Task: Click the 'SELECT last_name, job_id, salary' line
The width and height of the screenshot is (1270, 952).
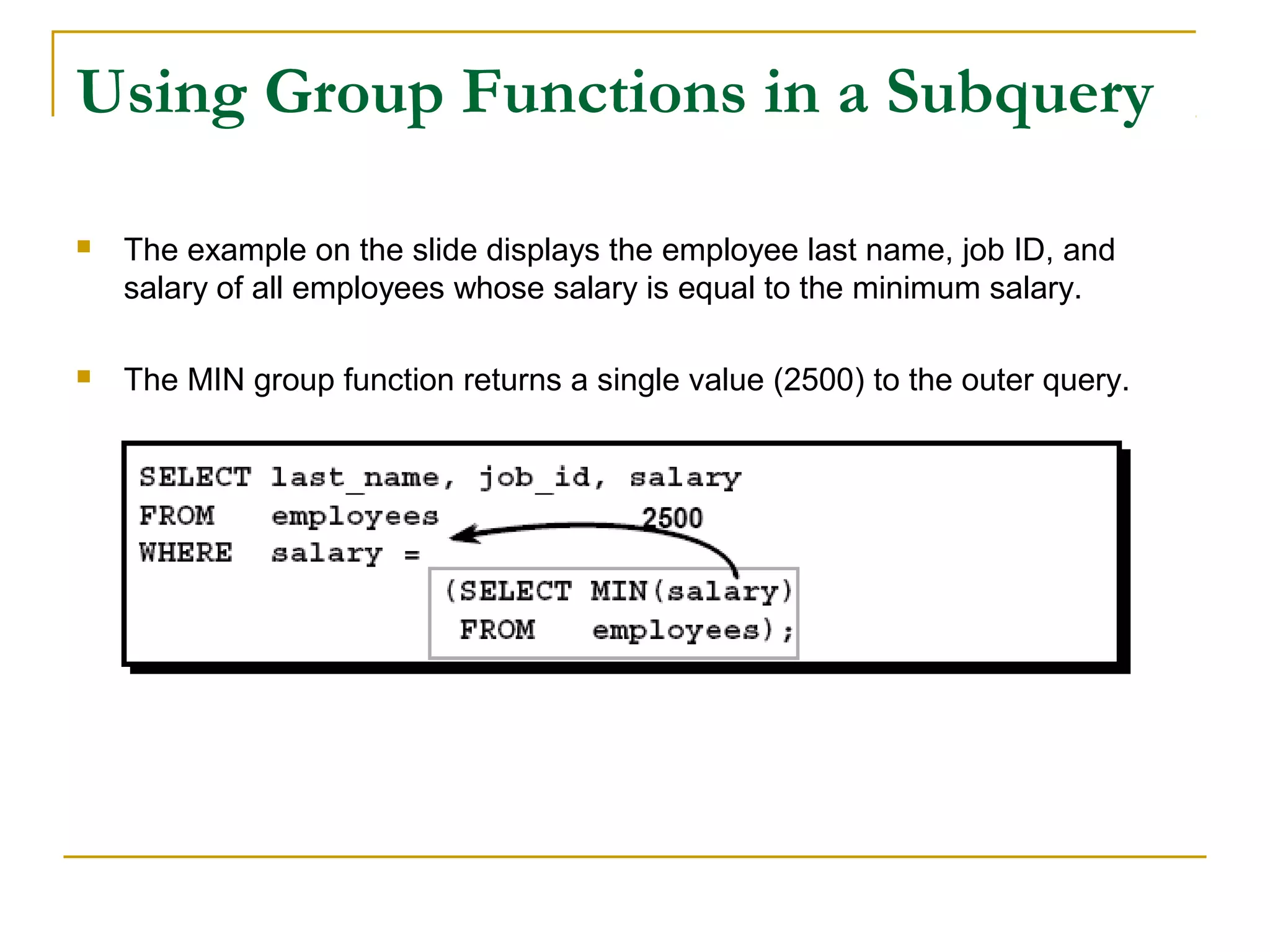Action: (x=440, y=478)
